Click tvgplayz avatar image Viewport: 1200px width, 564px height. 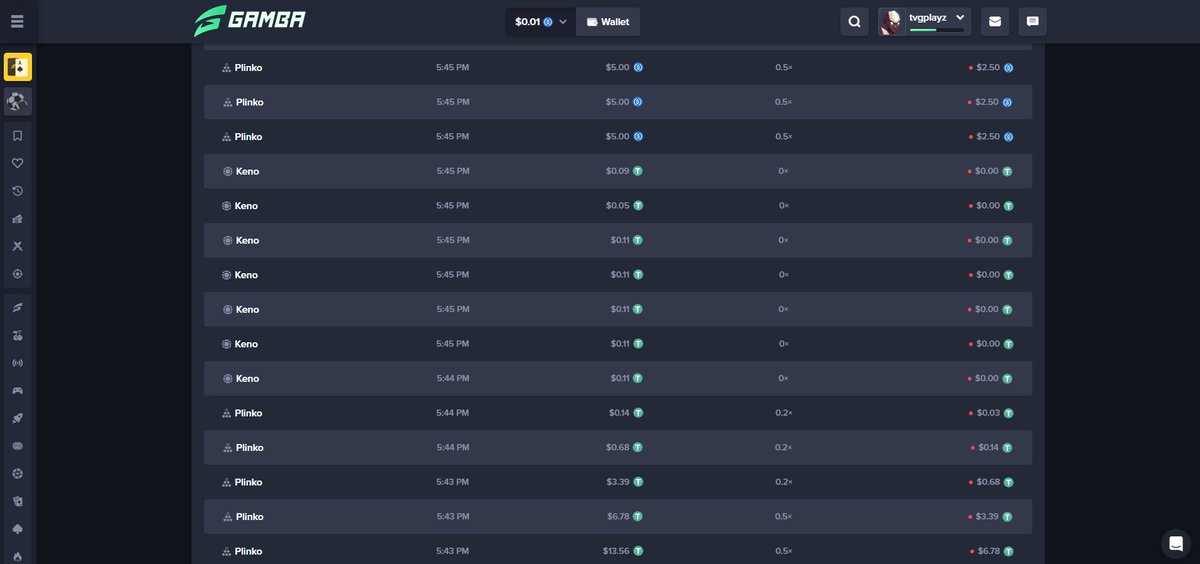tap(891, 22)
